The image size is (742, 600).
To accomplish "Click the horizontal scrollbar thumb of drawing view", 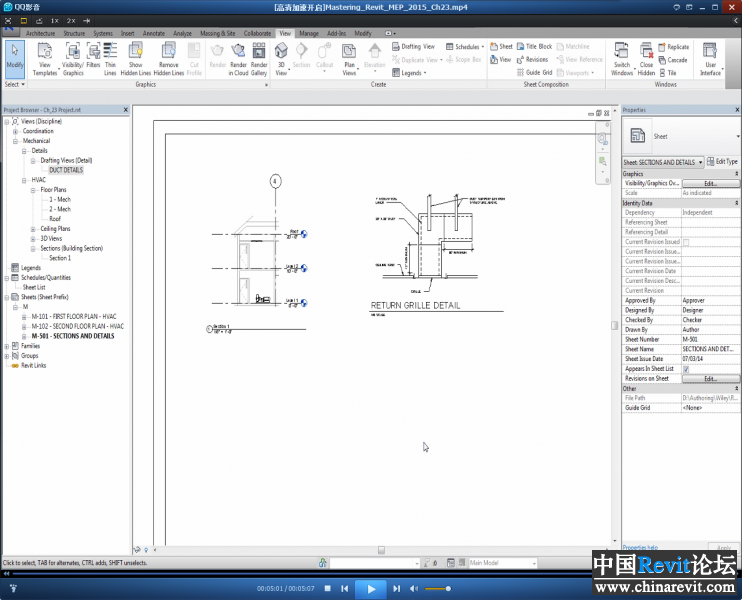I will tap(381, 550).
